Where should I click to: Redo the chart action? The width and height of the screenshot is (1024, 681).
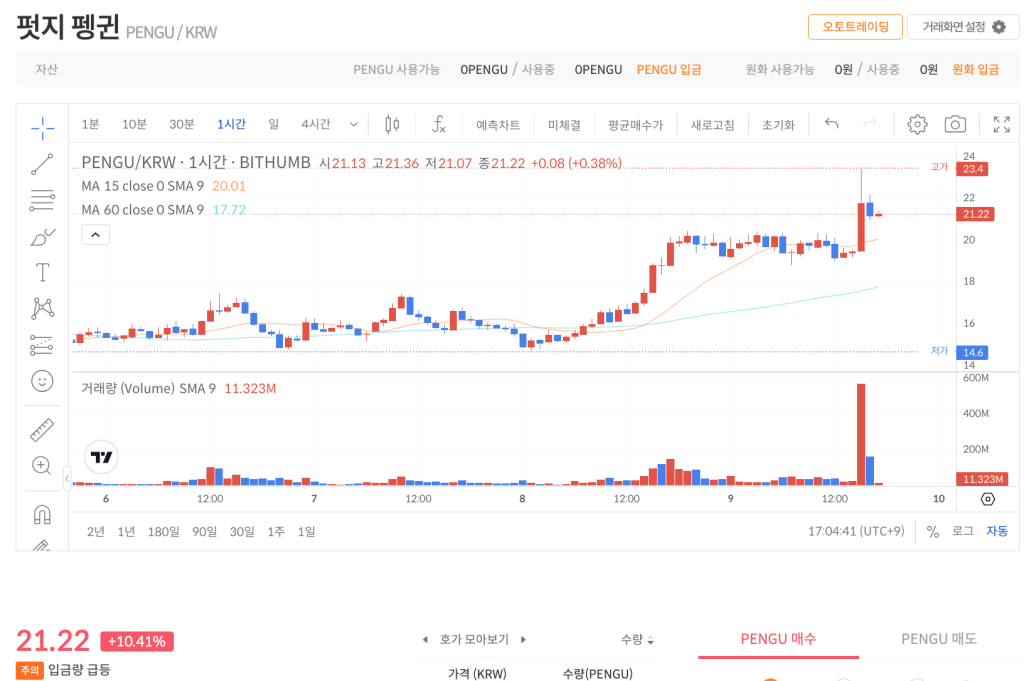tap(870, 123)
